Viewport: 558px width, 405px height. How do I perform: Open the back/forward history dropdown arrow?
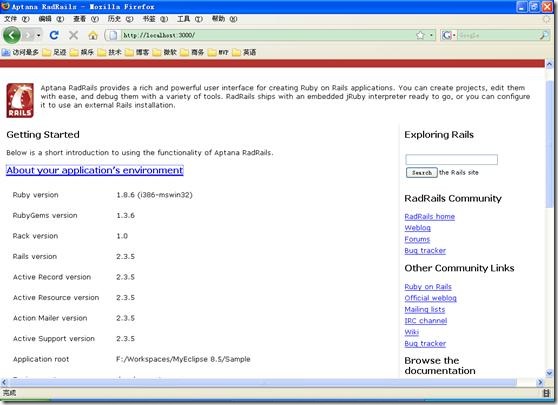click(38, 35)
